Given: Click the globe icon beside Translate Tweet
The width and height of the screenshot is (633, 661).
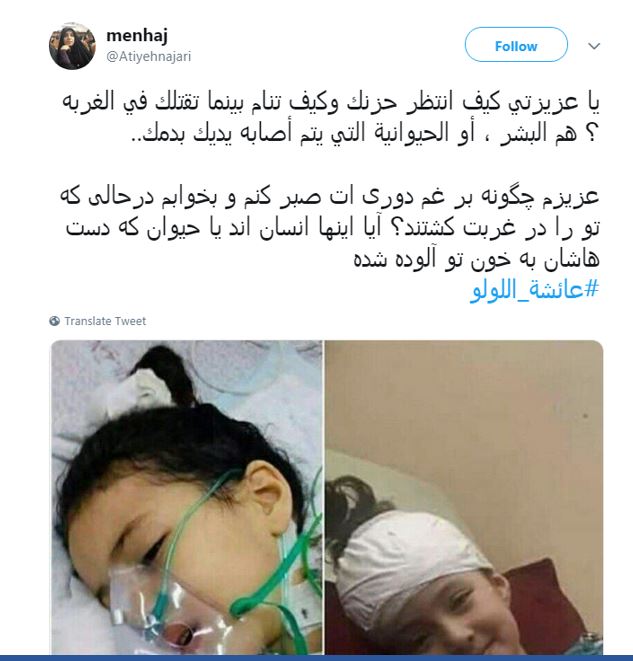Looking at the screenshot, I should (x=54, y=321).
